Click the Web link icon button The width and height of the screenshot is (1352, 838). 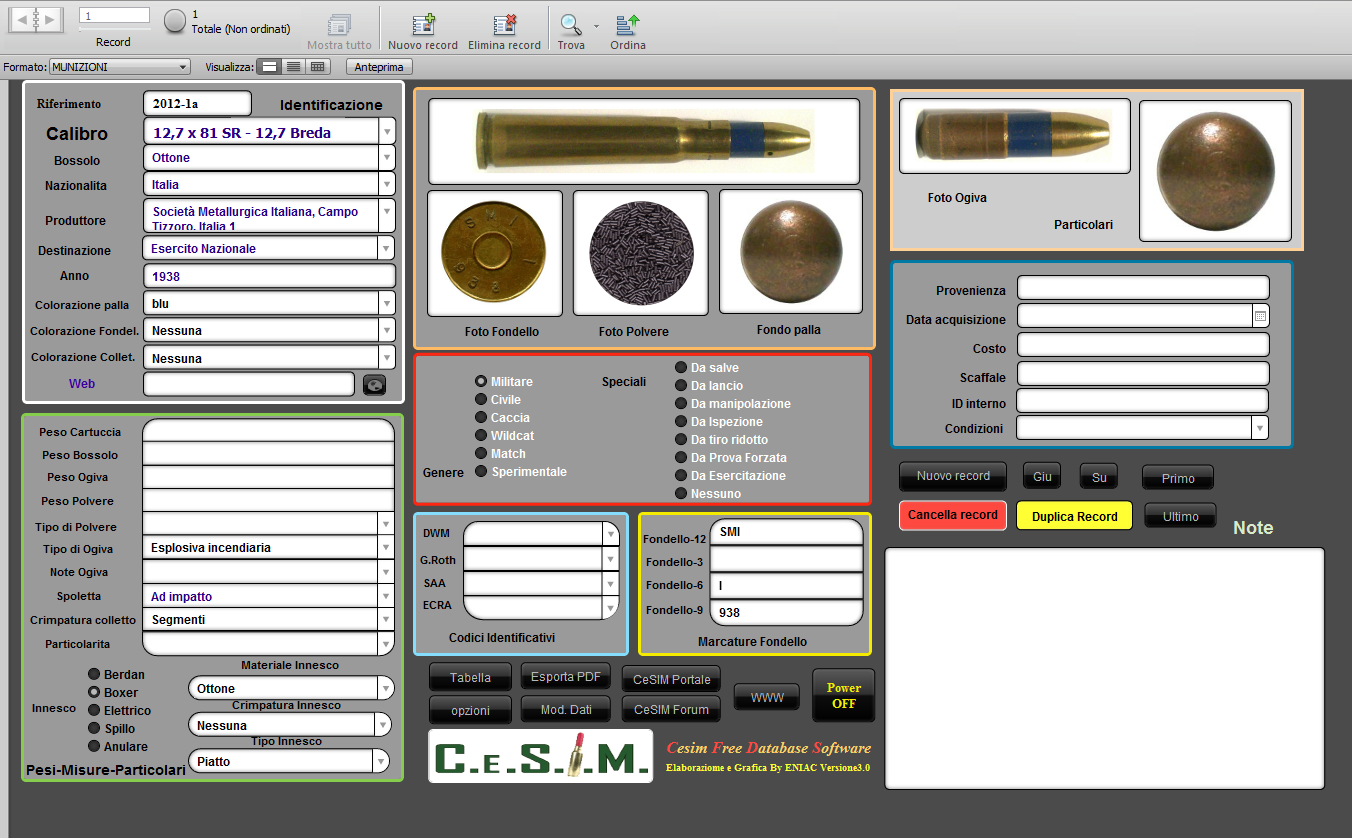point(374,385)
